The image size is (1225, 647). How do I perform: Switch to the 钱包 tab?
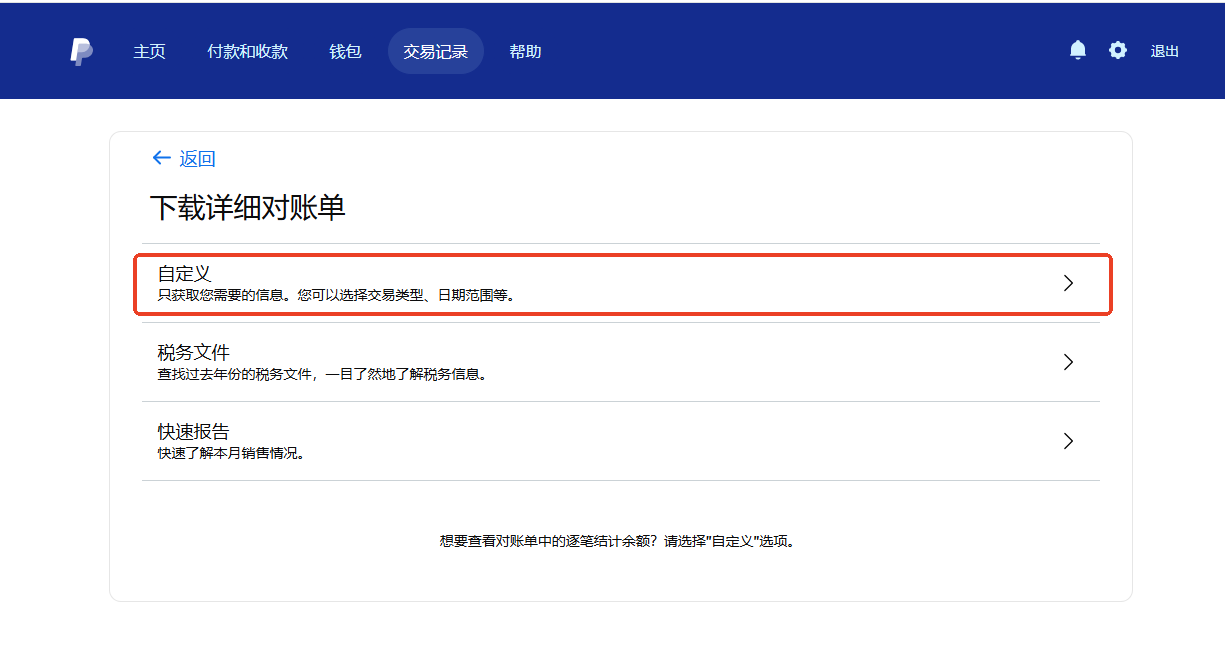(x=345, y=52)
